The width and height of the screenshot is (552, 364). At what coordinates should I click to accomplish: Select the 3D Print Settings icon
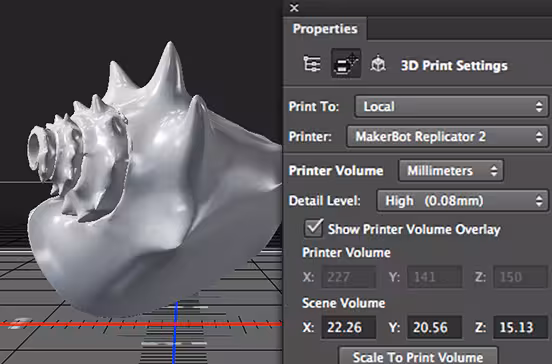point(346,64)
